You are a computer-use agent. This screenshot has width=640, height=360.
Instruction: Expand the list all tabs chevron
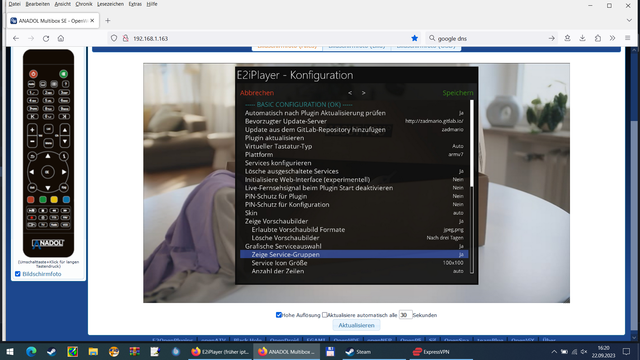pos(629,20)
